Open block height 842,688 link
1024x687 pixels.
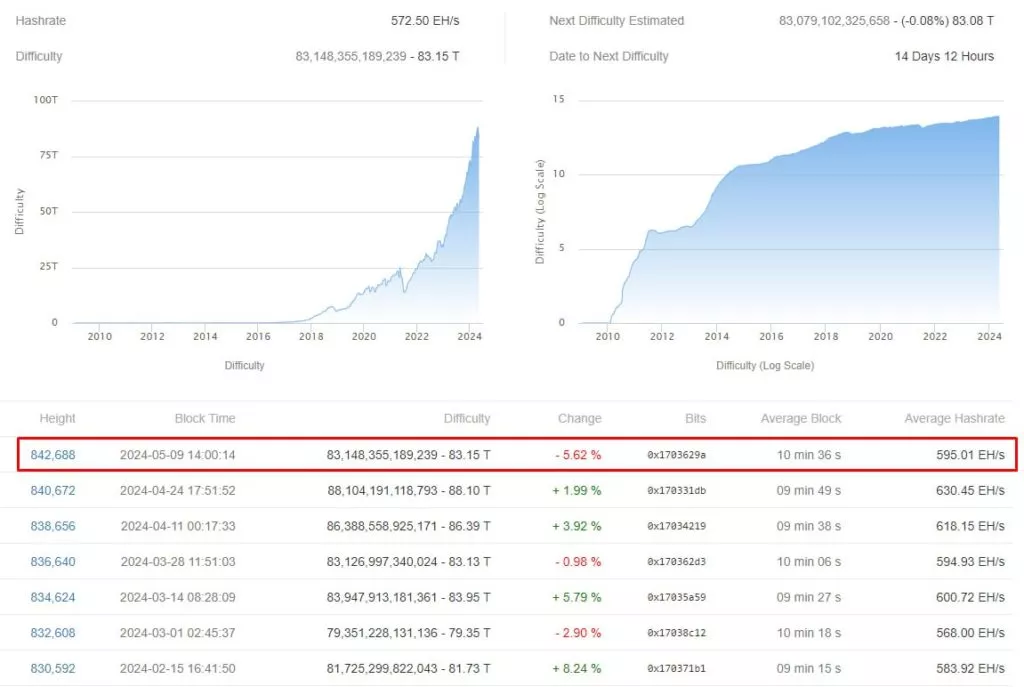(53, 455)
